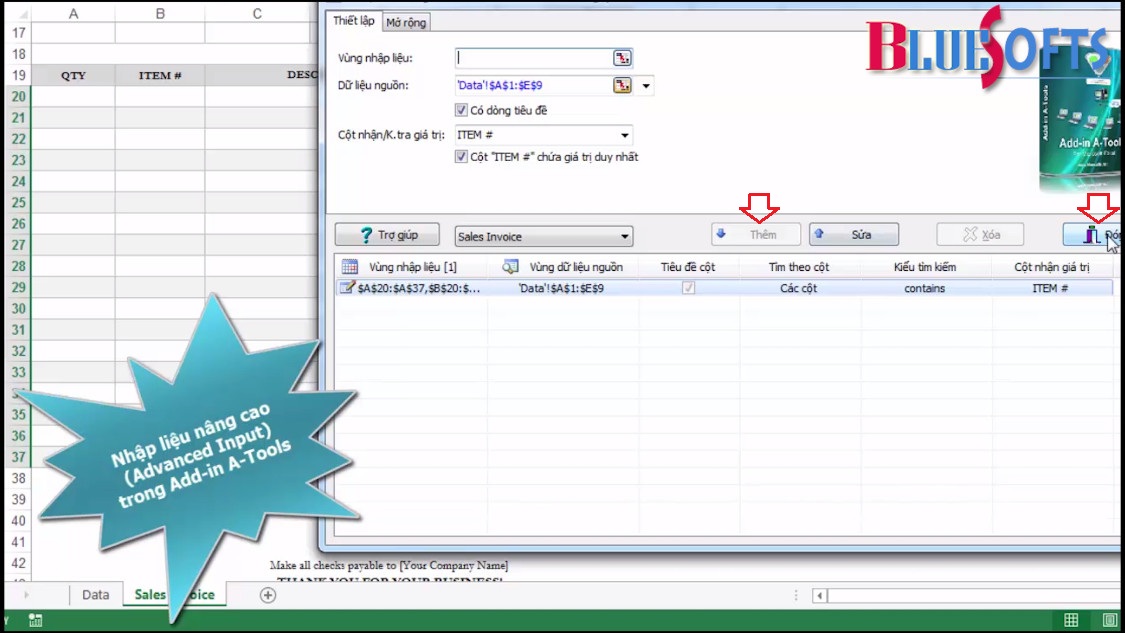The width and height of the screenshot is (1125, 633).
Task: Click range picker icon beside Dữ liệu nguồn
Action: coord(622,85)
